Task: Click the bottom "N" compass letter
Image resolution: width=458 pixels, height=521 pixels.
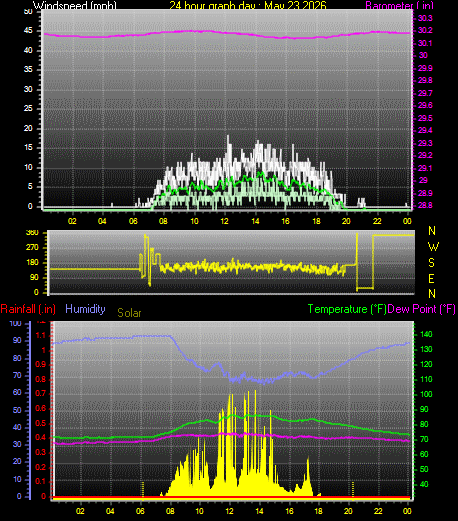Action: coord(432,294)
